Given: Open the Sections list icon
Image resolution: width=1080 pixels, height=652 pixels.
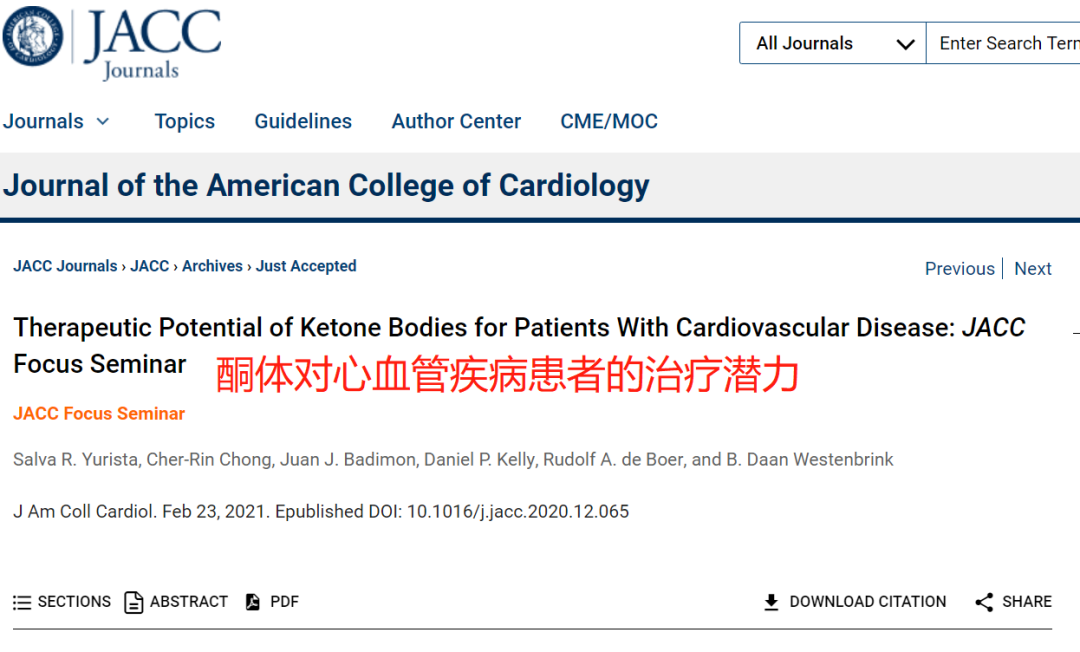Looking at the screenshot, I should pyautogui.click(x=22, y=602).
